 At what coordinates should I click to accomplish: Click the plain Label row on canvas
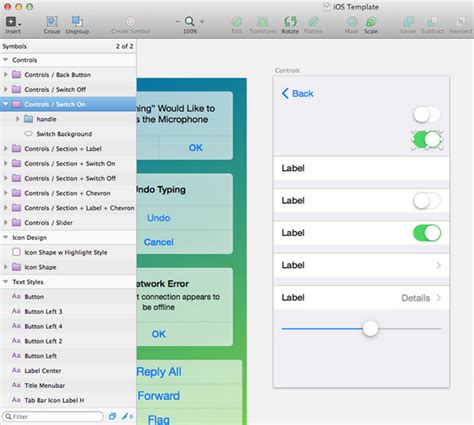tap(361, 168)
